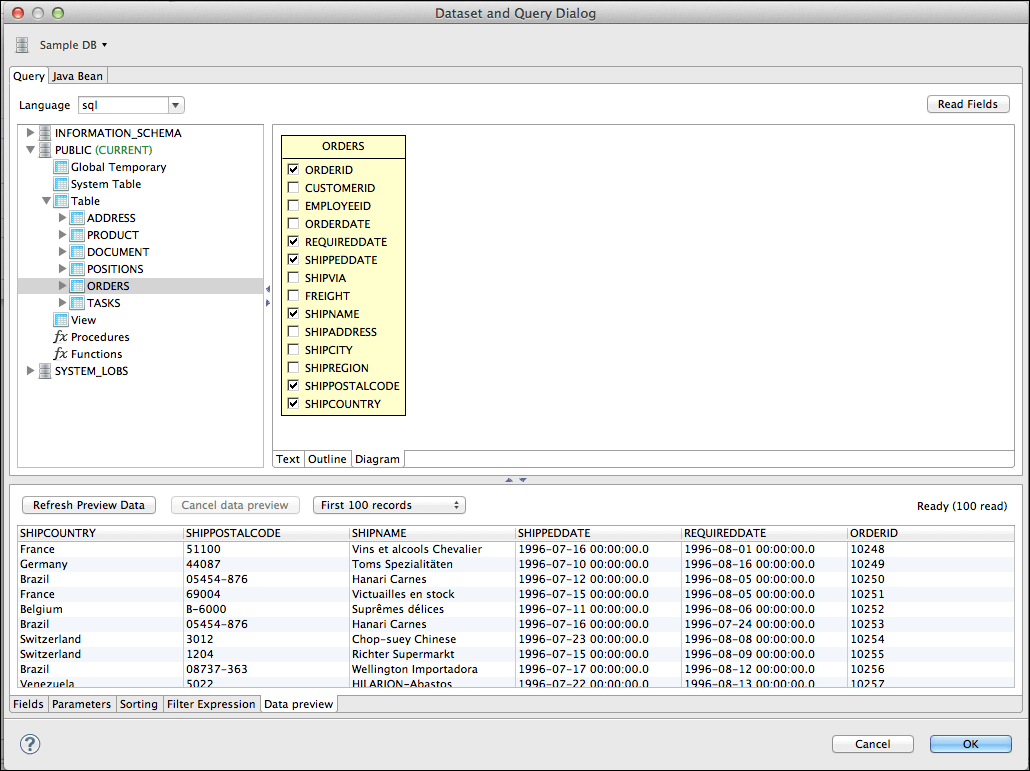
Task: Click the left sash arrow beside tree
Action: pyautogui.click(x=267, y=289)
